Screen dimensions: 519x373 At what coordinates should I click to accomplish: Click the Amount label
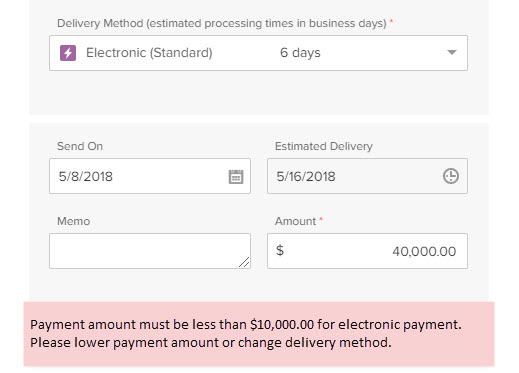295,221
